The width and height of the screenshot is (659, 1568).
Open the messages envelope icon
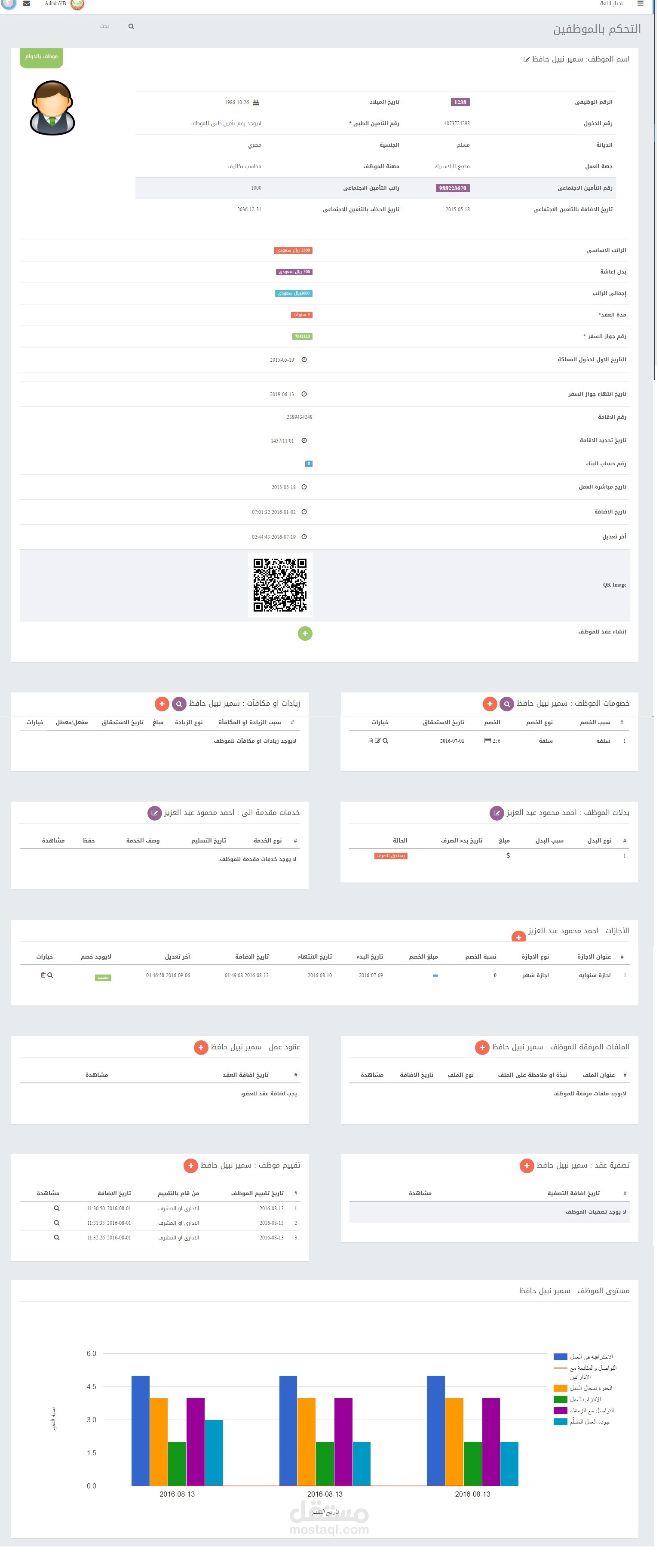27,3
